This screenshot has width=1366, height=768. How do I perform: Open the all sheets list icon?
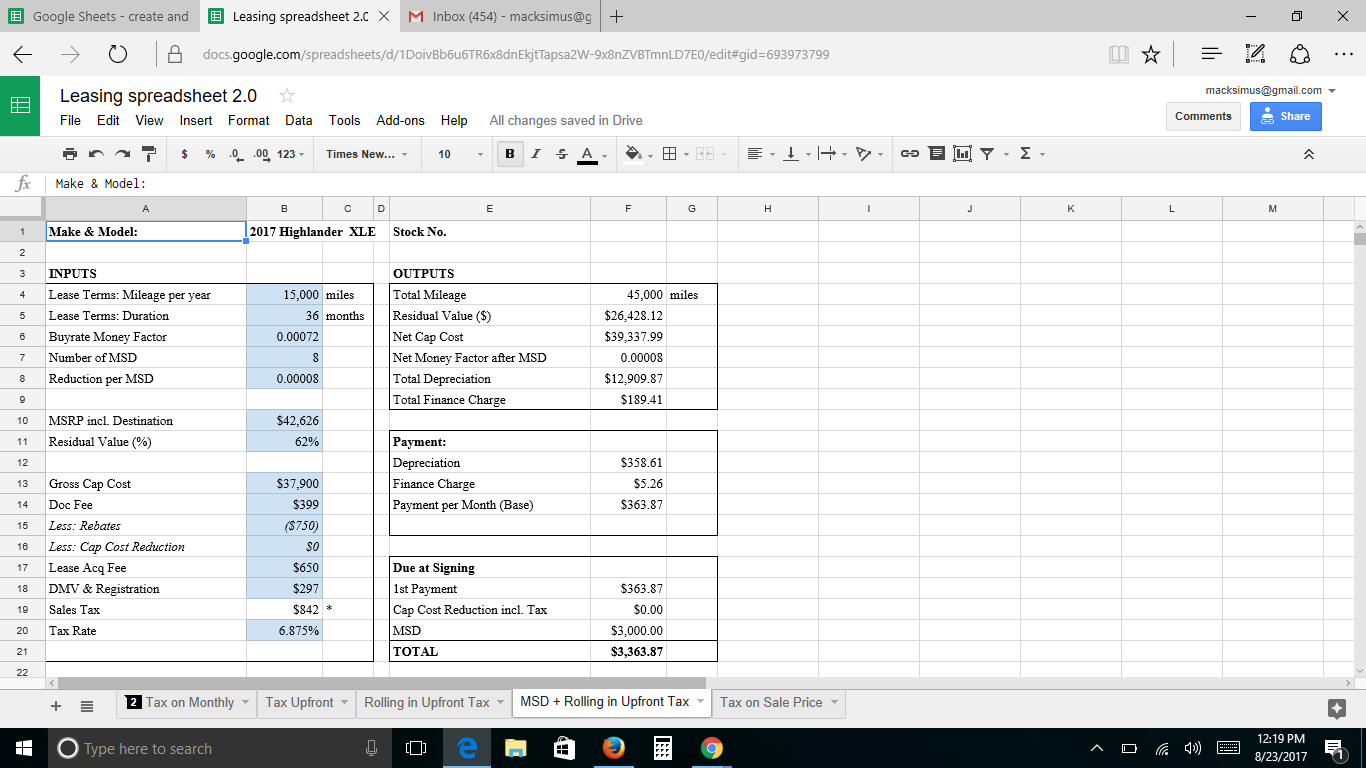[87, 705]
